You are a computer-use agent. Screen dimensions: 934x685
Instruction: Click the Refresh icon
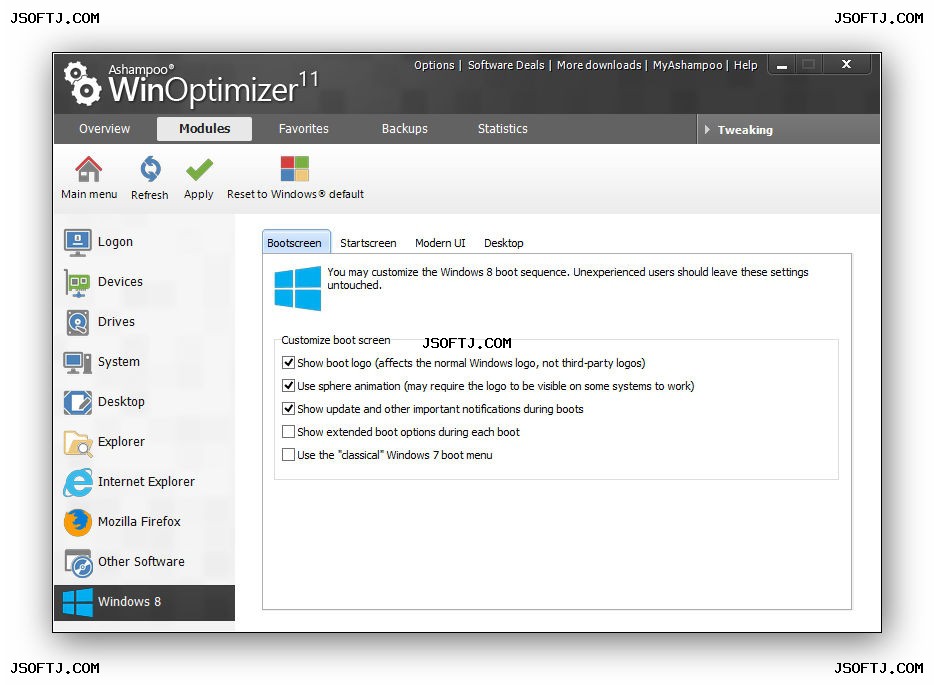[x=150, y=169]
